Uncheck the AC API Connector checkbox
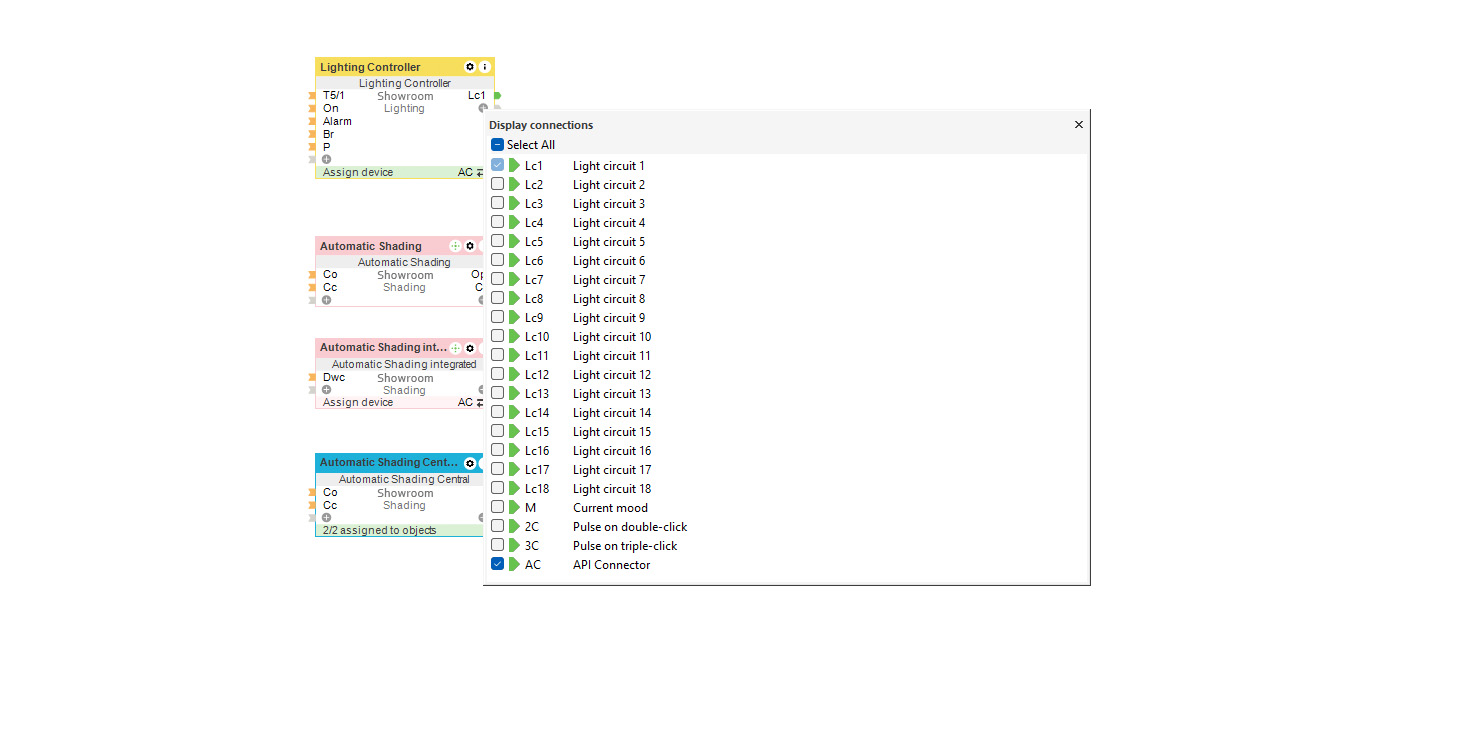This screenshot has height=750, width=1462. coord(498,564)
